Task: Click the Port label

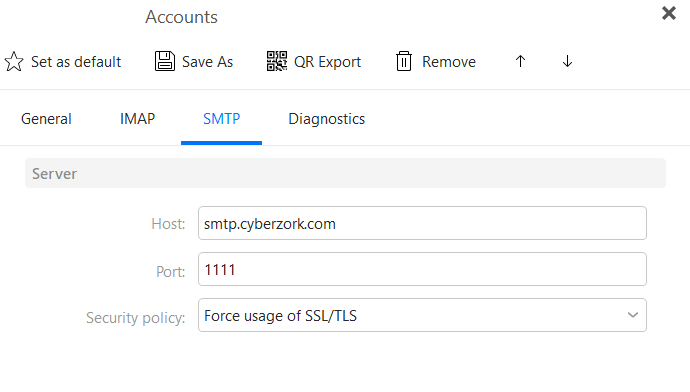Action: [x=170, y=271]
